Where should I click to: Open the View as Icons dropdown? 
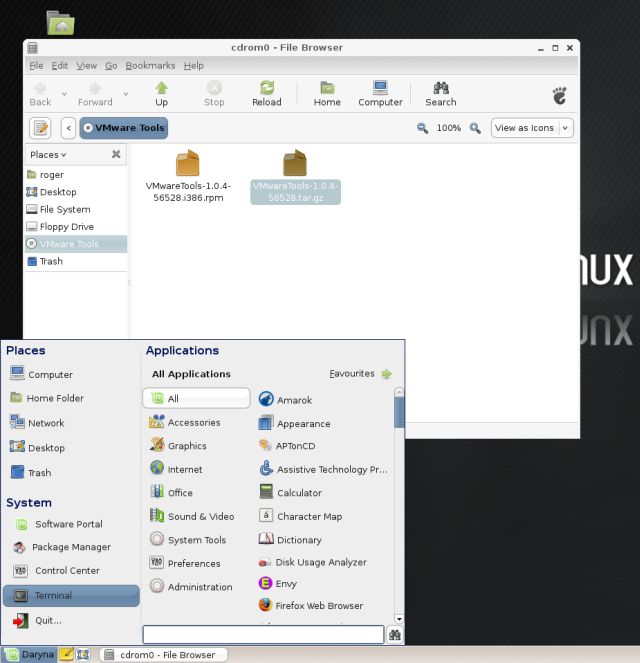[532, 128]
